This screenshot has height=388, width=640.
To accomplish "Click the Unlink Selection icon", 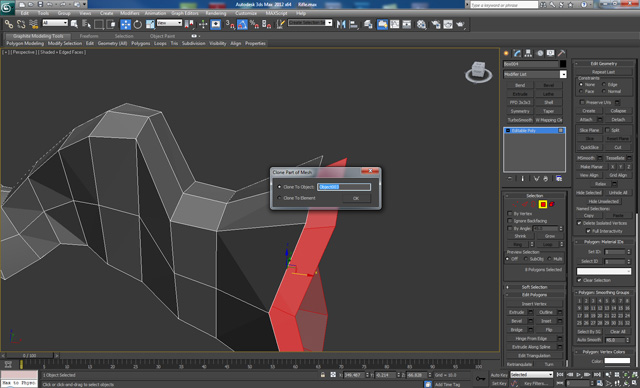I will (x=21, y=24).
